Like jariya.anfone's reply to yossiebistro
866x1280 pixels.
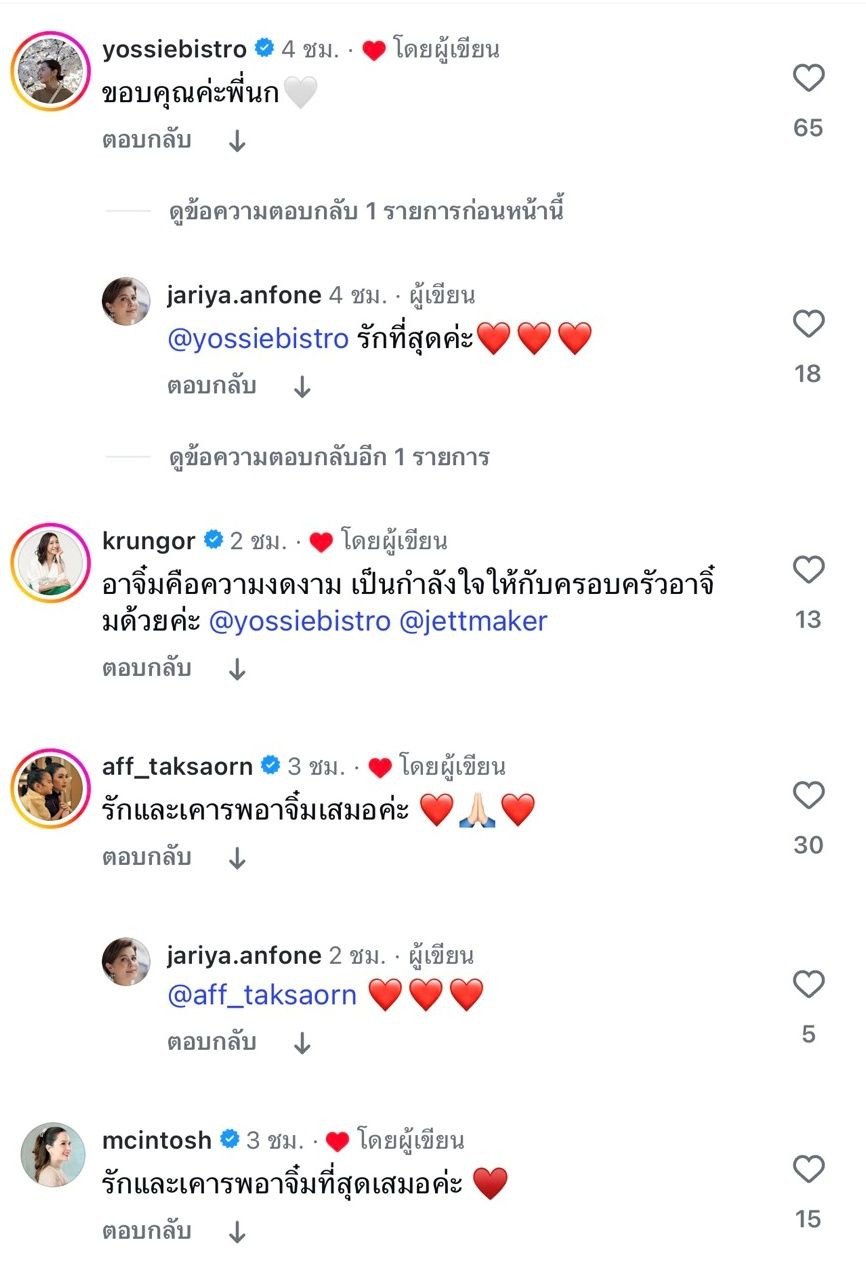808,324
